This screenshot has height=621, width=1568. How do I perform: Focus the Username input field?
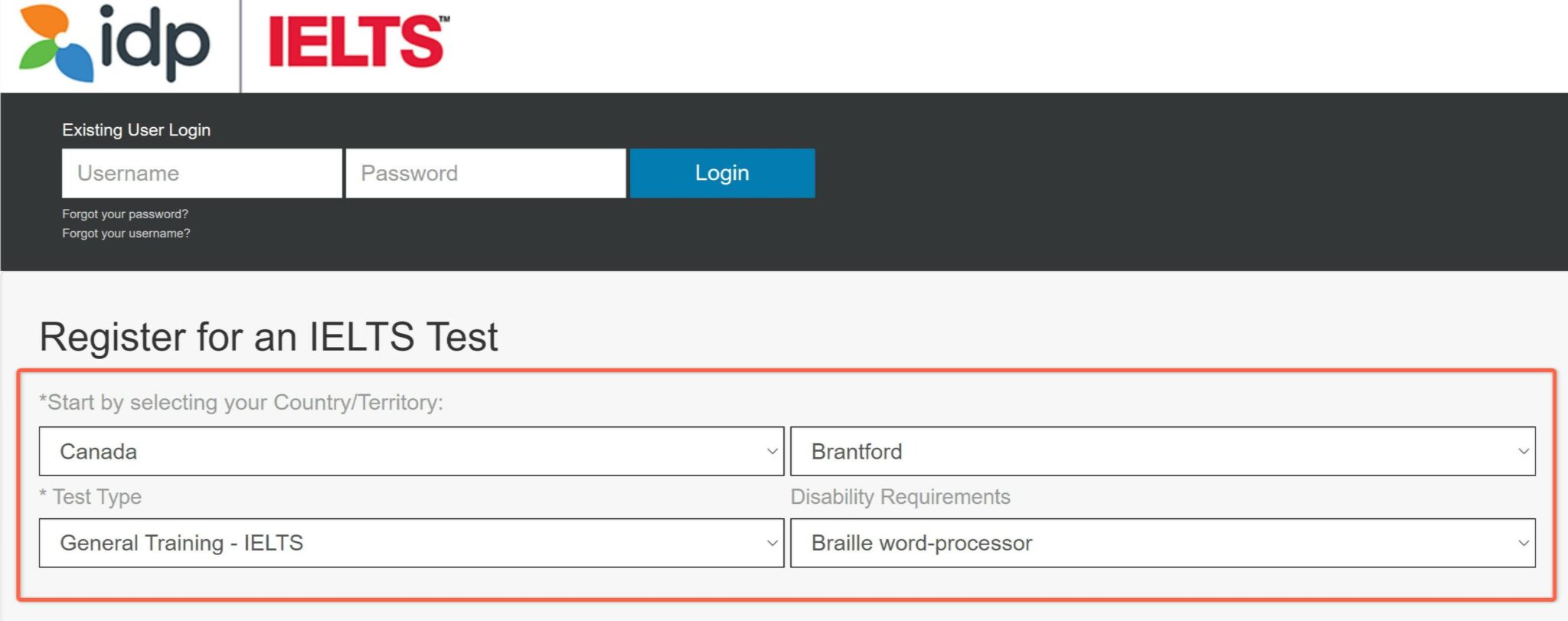coord(202,173)
